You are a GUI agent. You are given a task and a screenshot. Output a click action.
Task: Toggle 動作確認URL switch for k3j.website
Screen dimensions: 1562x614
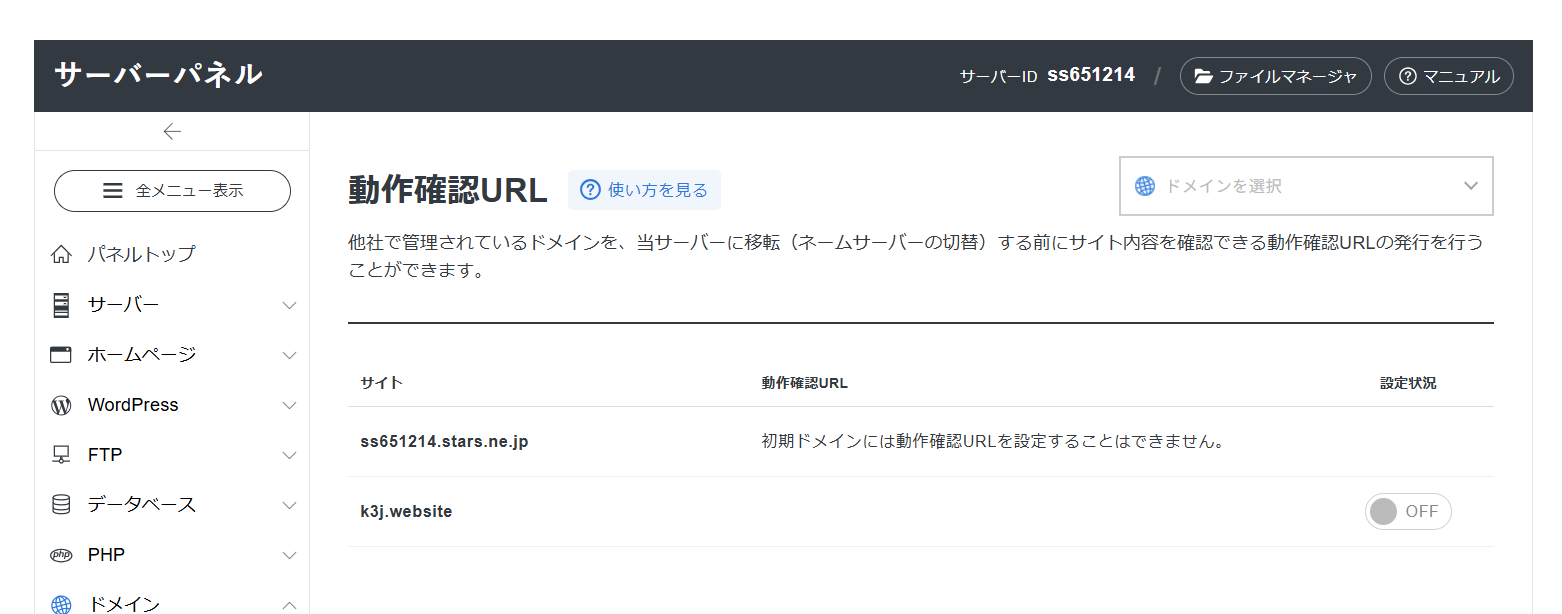click(1408, 511)
